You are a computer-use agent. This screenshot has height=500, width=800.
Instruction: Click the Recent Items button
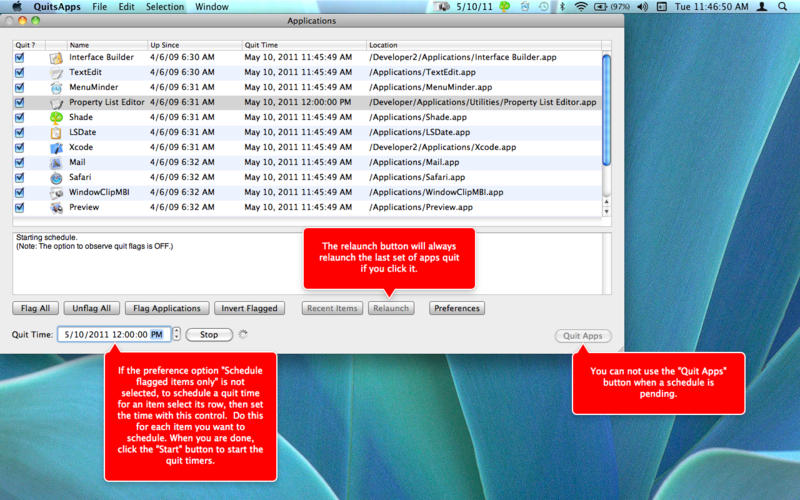332,308
